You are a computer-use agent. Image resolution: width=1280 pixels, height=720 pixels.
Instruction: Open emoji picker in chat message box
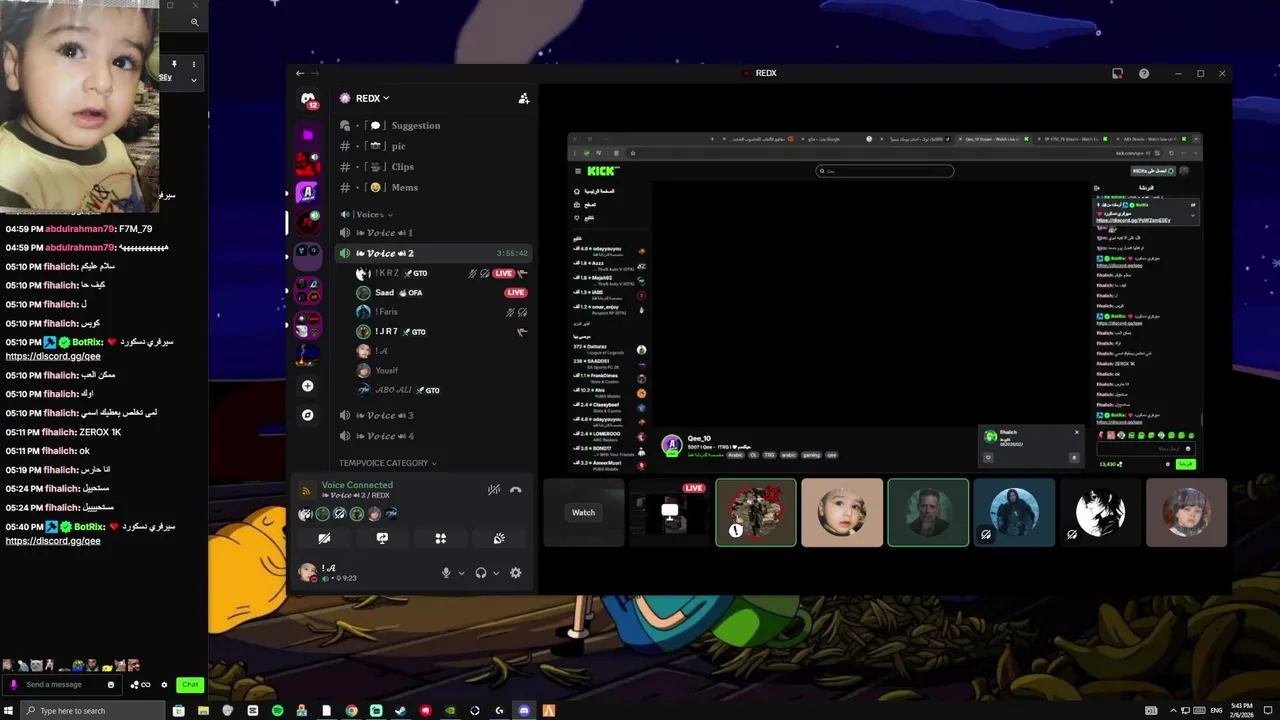(111, 685)
